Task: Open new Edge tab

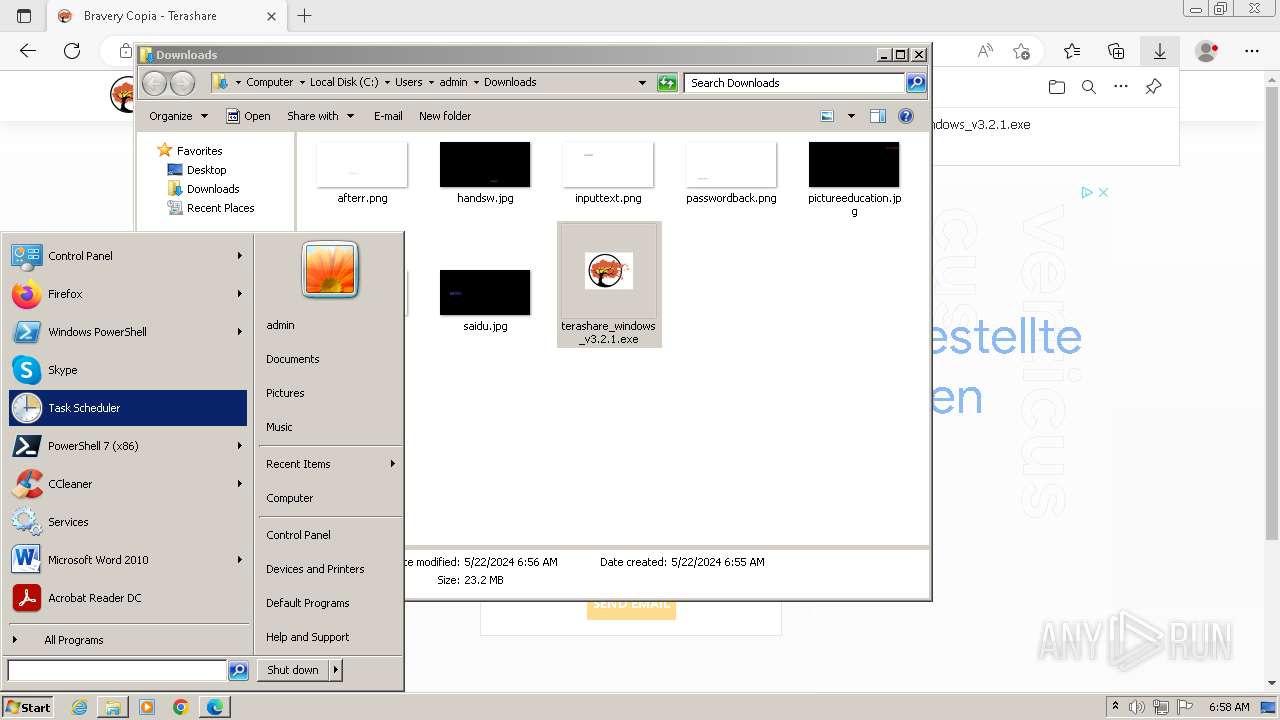Action: click(x=305, y=16)
